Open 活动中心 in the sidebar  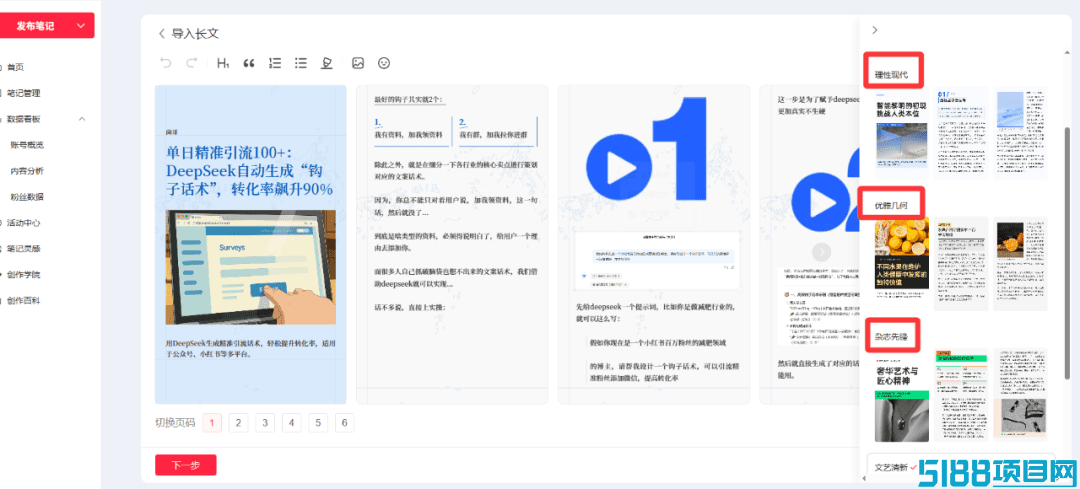23,222
